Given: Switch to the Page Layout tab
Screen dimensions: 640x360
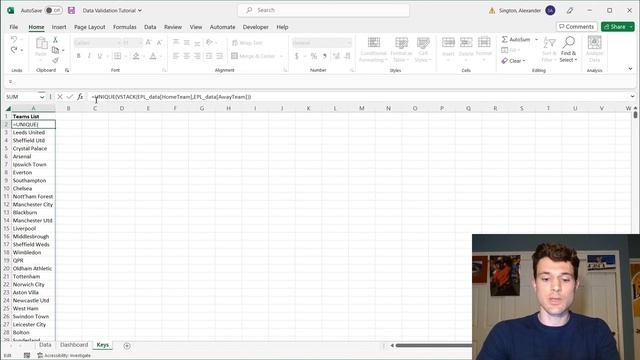Looking at the screenshot, I should click(89, 27).
